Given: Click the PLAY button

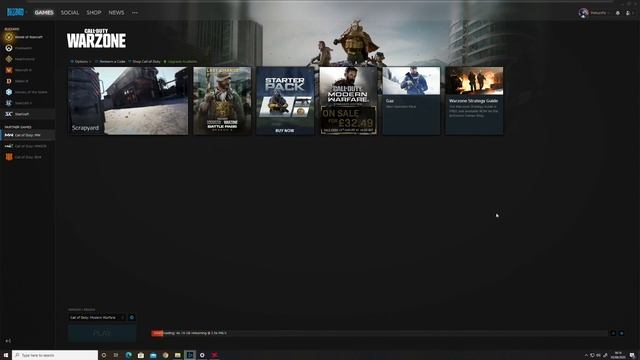Looking at the screenshot, I should coord(102,333).
